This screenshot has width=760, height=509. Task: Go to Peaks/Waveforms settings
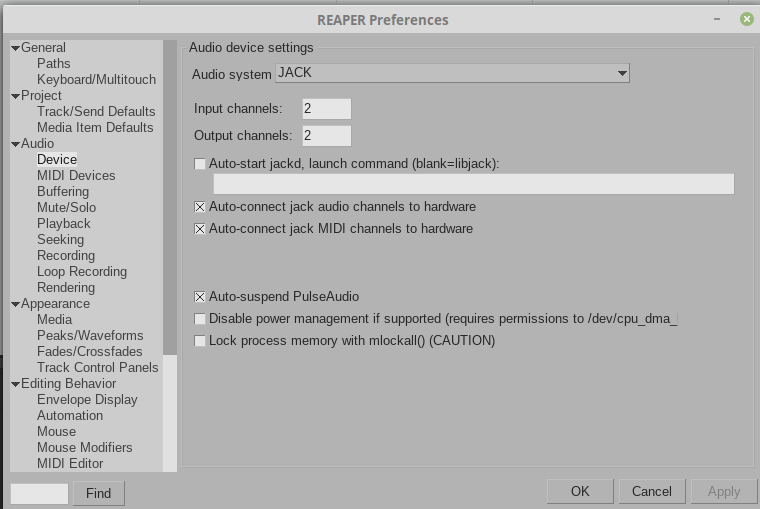90,336
